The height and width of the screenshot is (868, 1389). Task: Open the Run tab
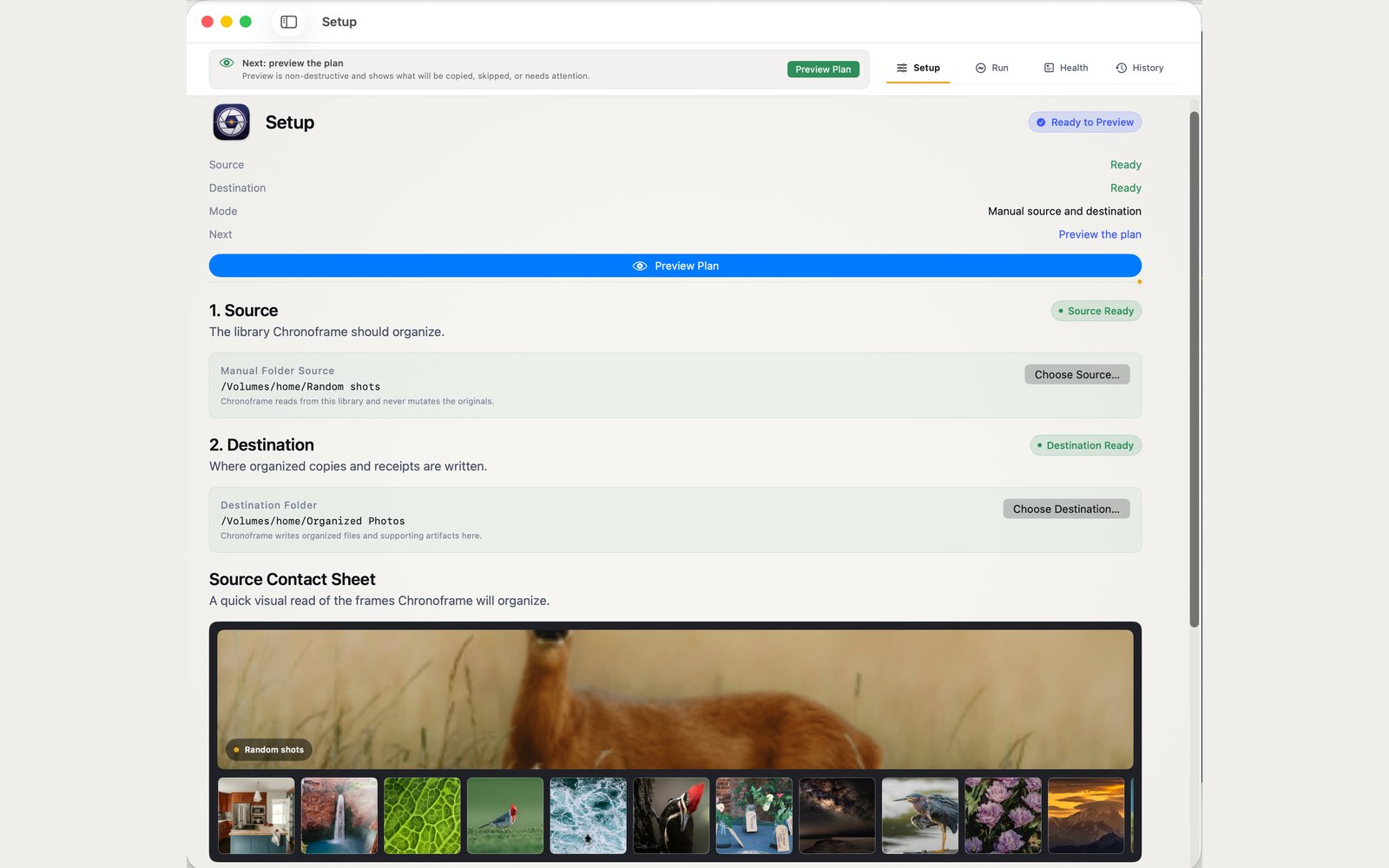991,68
